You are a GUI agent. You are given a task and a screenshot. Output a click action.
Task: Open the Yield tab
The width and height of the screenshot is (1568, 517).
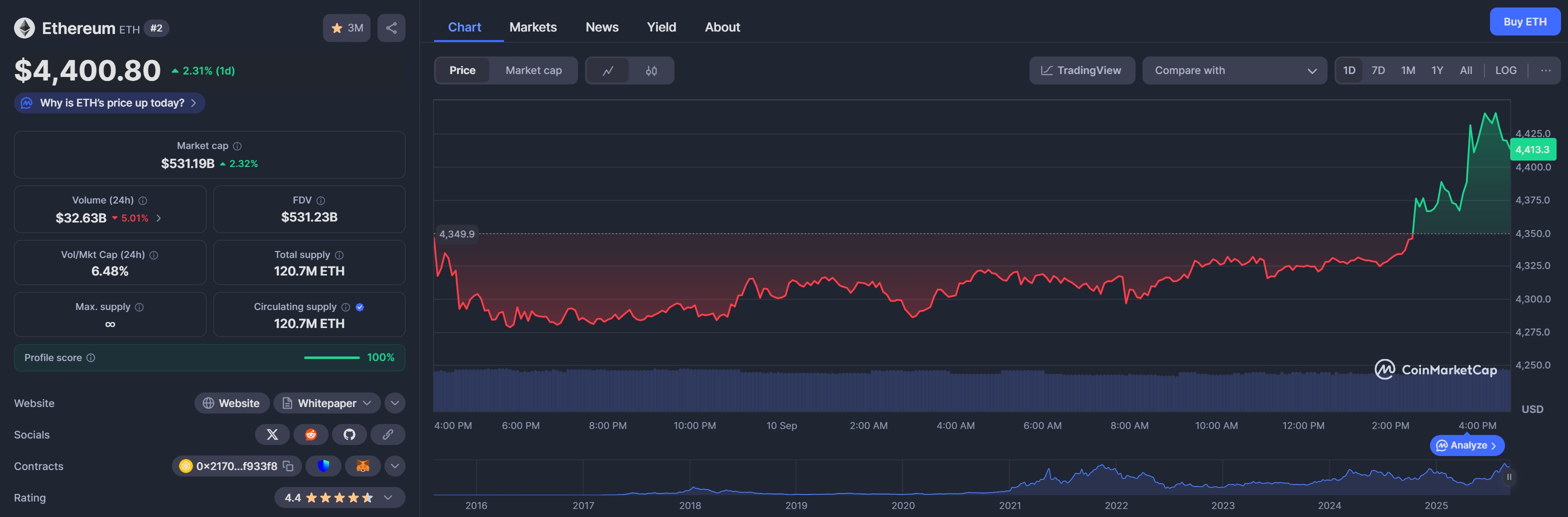tap(661, 27)
